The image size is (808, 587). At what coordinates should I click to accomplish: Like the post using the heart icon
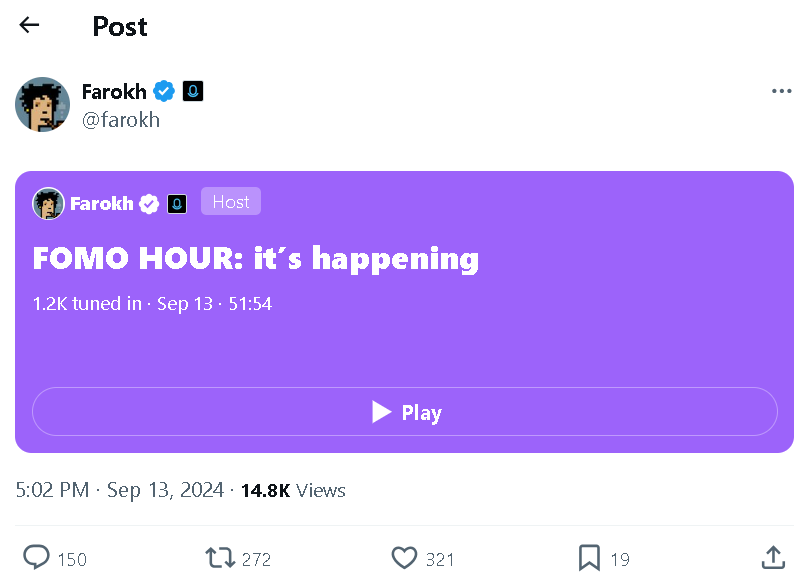[x=405, y=558]
